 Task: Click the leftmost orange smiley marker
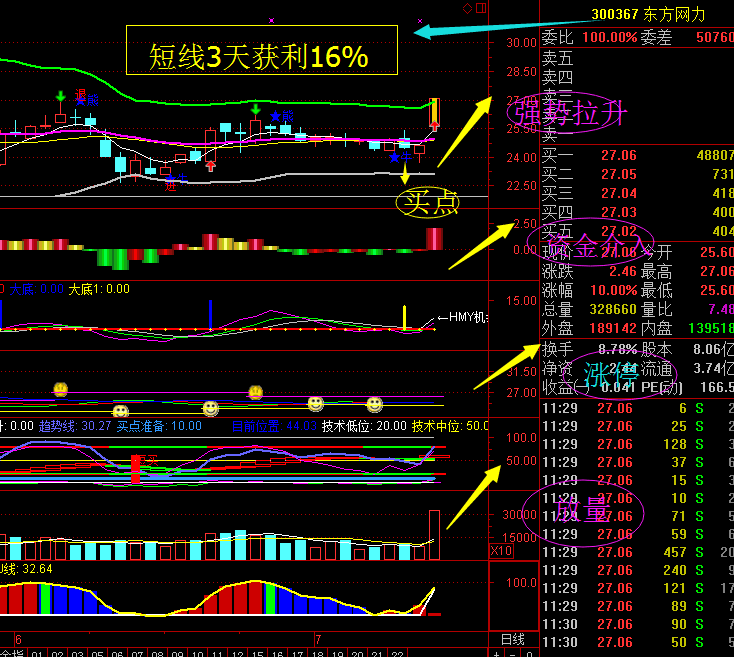pos(61,389)
